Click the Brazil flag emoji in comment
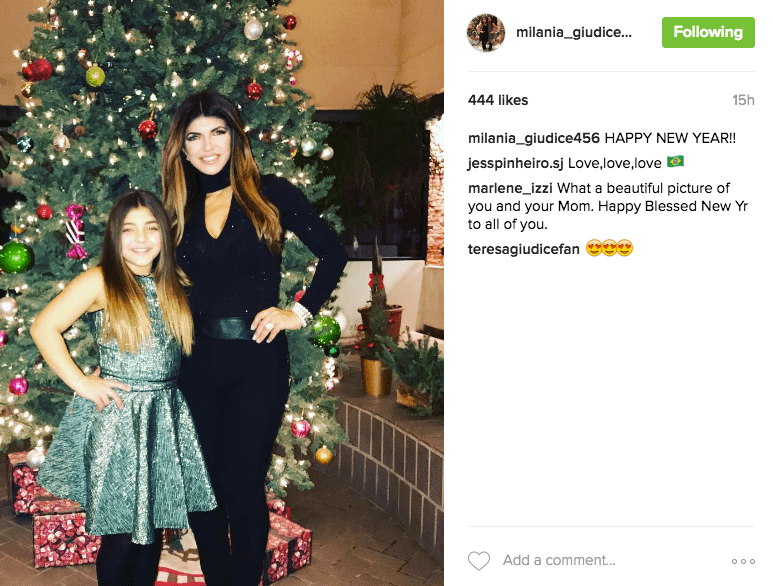The height and width of the screenshot is (586, 773). pyautogui.click(x=675, y=162)
